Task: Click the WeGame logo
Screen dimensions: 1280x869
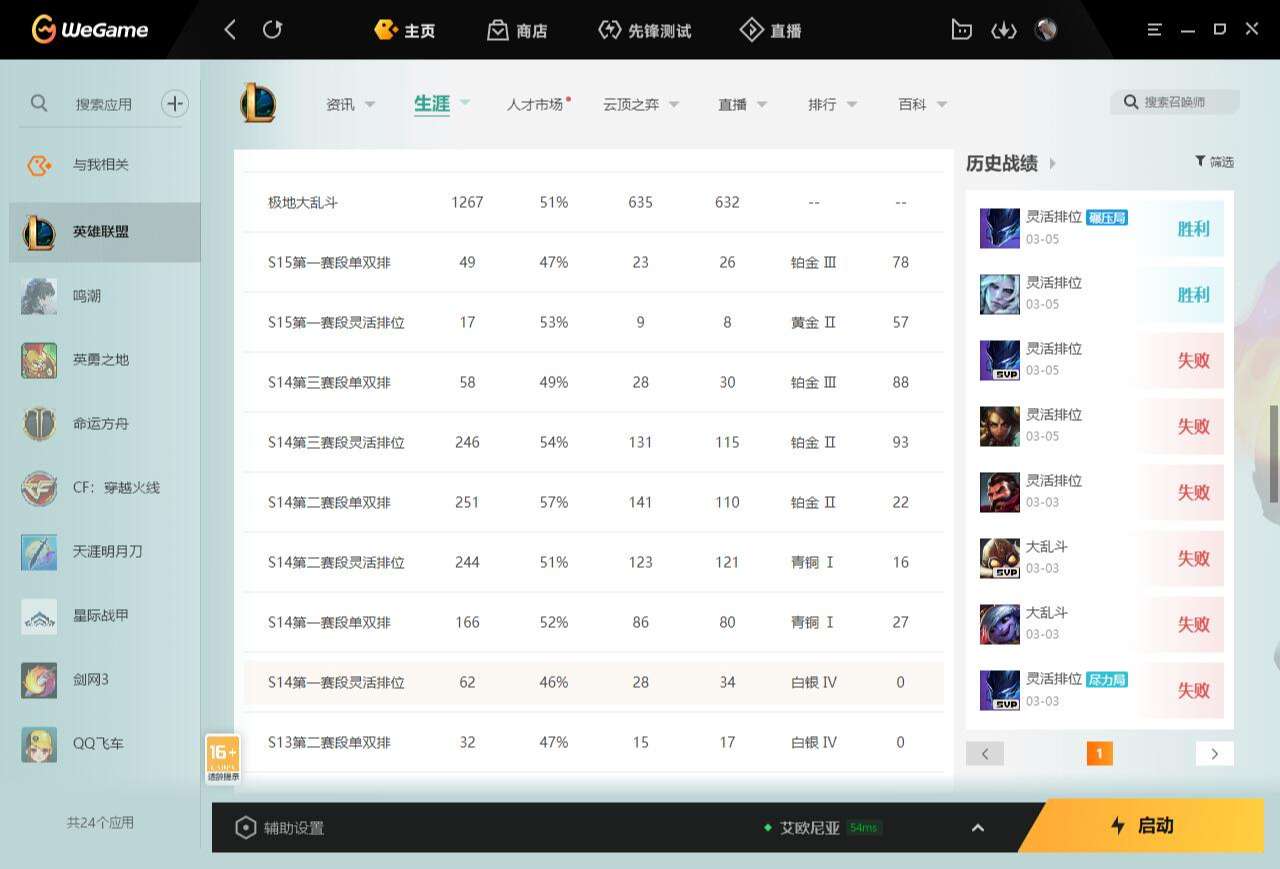Action: point(89,30)
